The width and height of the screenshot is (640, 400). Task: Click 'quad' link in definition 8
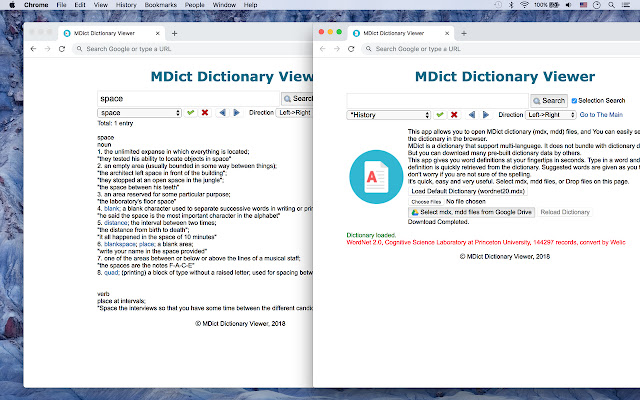click(111, 273)
